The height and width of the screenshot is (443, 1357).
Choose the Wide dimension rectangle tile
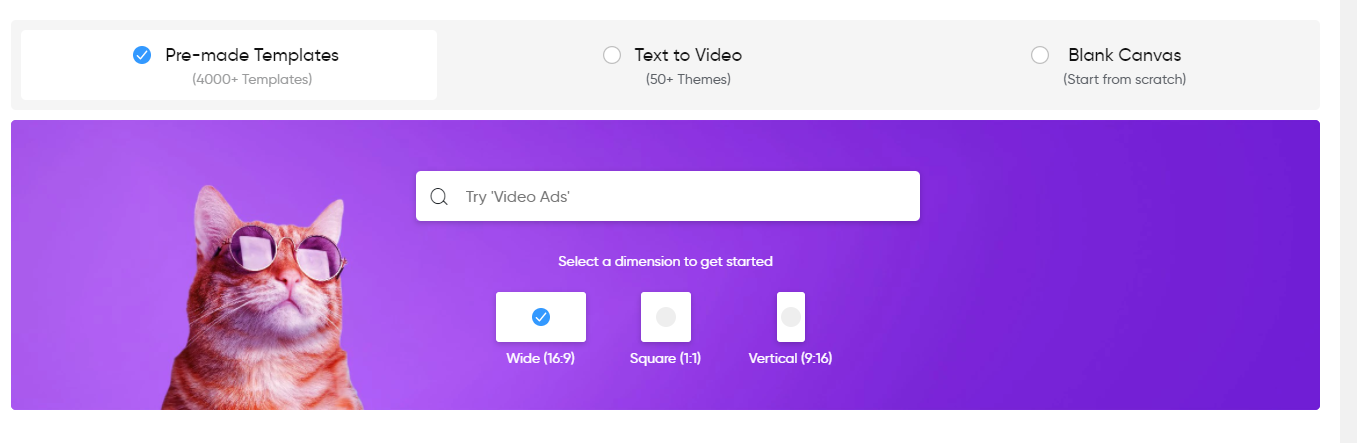pos(541,317)
